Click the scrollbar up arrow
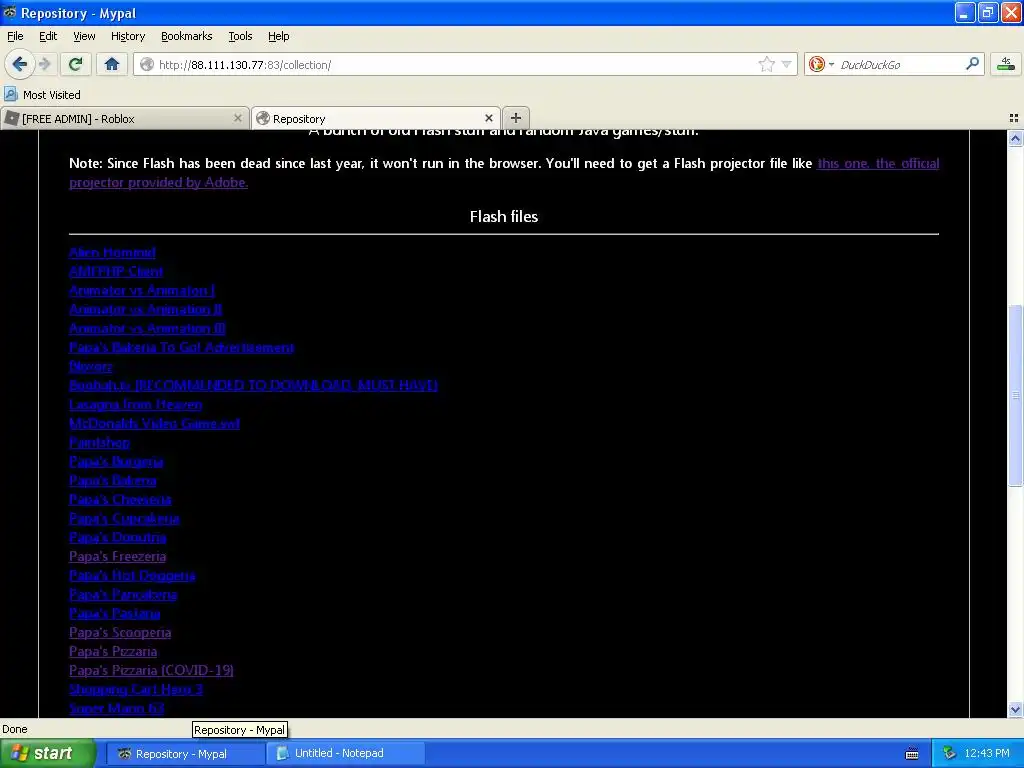The height and width of the screenshot is (768, 1024). click(1015, 138)
